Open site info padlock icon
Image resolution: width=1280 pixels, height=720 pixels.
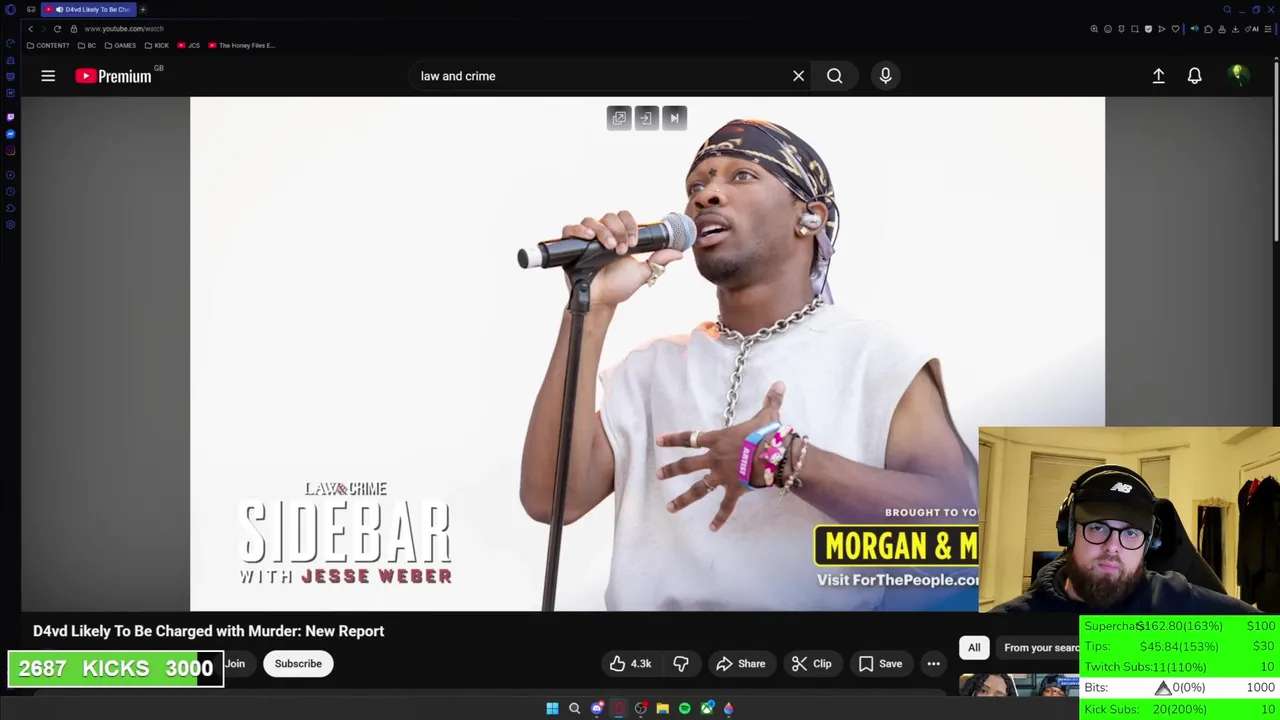[x=73, y=29]
